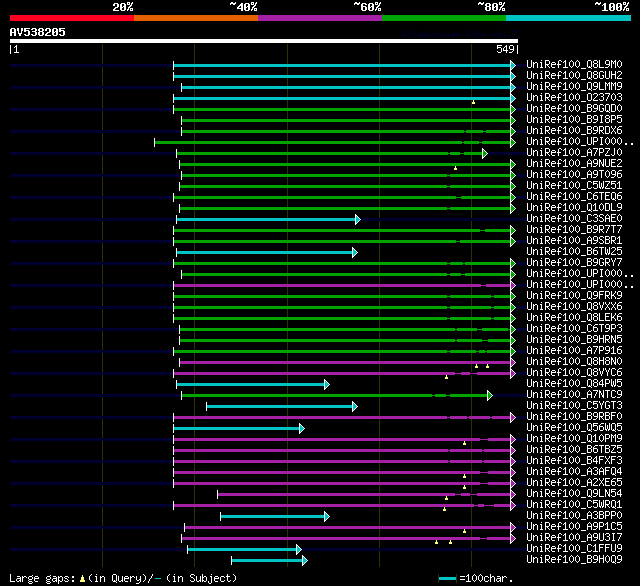Click the =100char. scale legend
The width and height of the screenshot is (640, 586).
(x=476, y=578)
